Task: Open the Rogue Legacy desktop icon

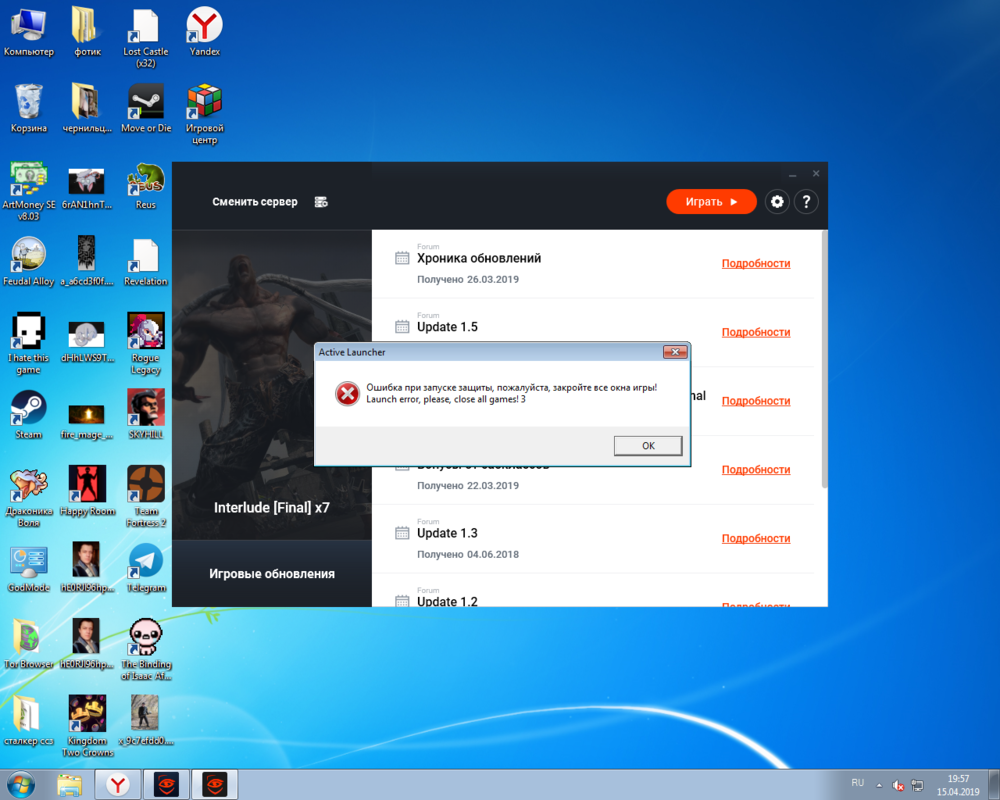Action: 146,333
